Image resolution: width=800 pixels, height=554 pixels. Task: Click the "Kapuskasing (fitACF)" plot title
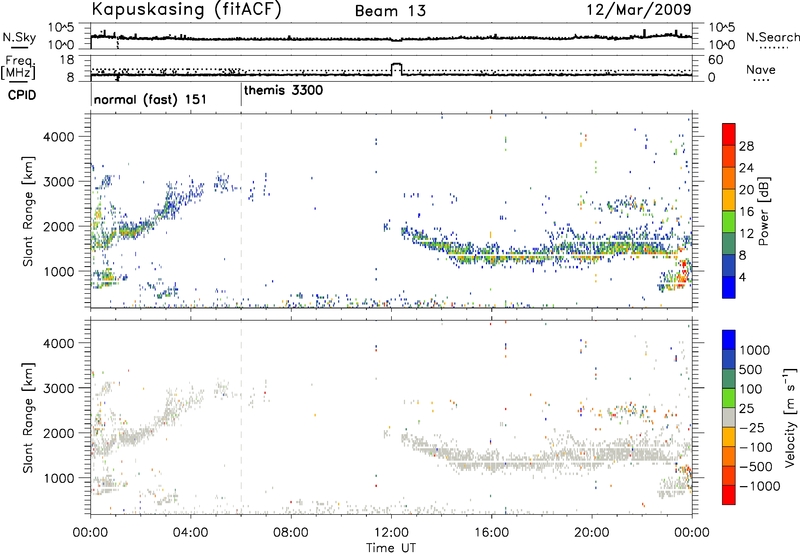pyautogui.click(x=187, y=10)
